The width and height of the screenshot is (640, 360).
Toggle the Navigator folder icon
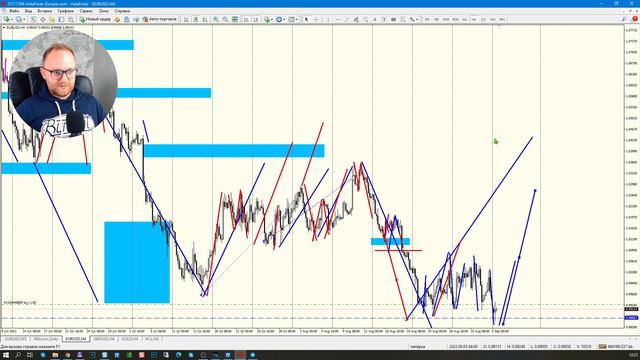coord(52,19)
